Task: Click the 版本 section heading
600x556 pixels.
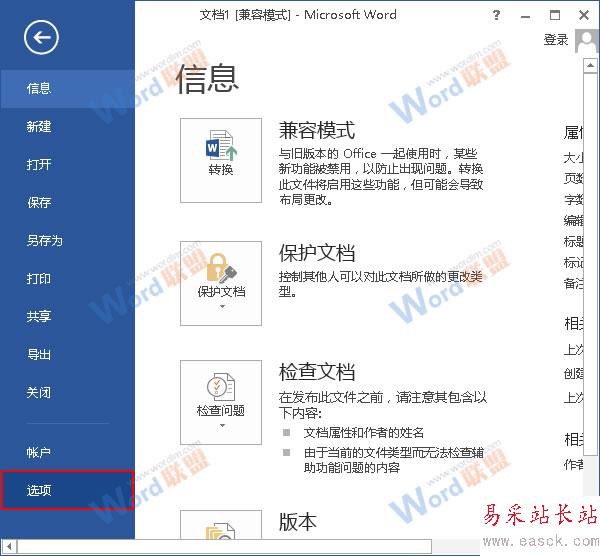Action: [x=298, y=522]
